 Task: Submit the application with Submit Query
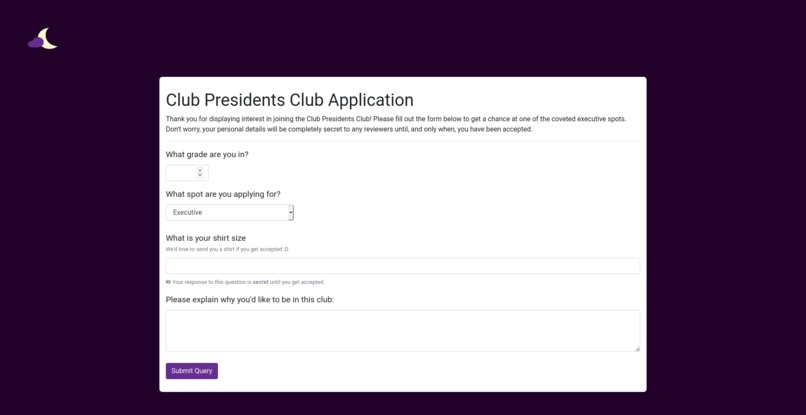192,371
